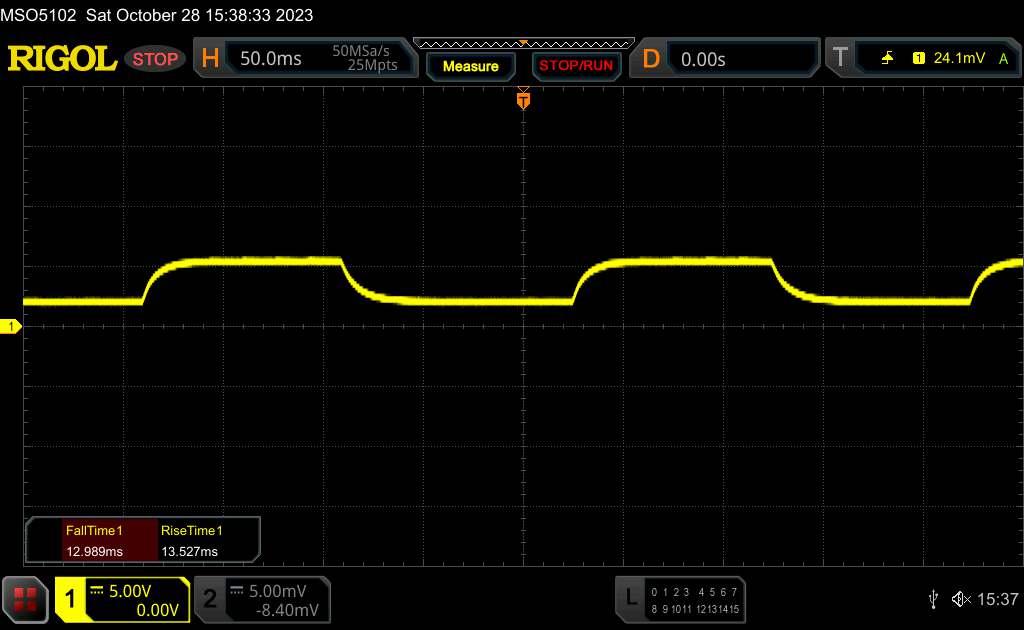The image size is (1024, 630).
Task: Open the L logic analyzer channels panel
Action: (630, 599)
